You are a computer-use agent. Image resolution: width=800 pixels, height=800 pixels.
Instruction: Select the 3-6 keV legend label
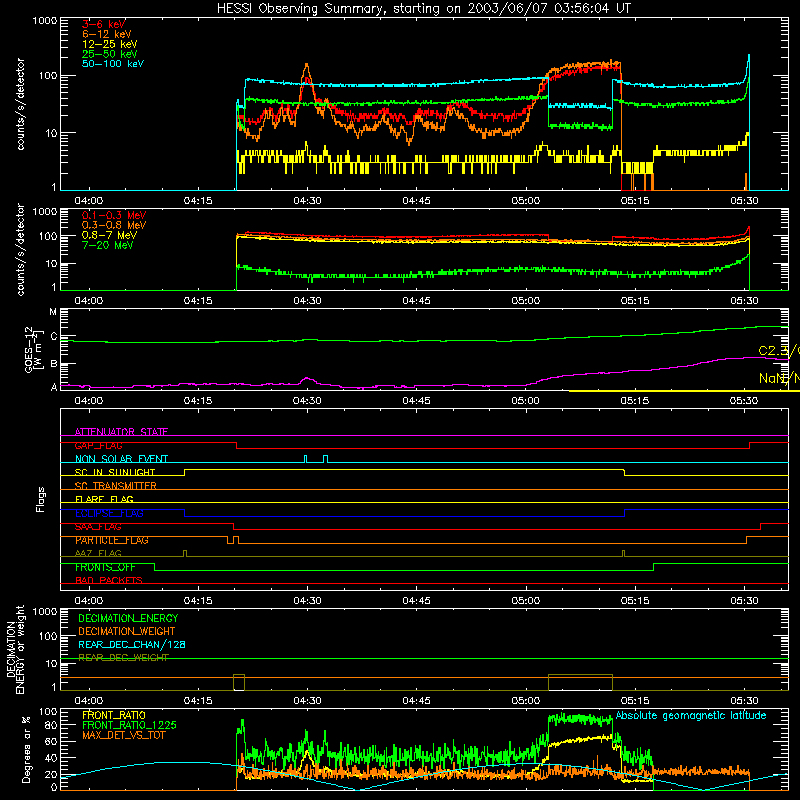click(104, 24)
